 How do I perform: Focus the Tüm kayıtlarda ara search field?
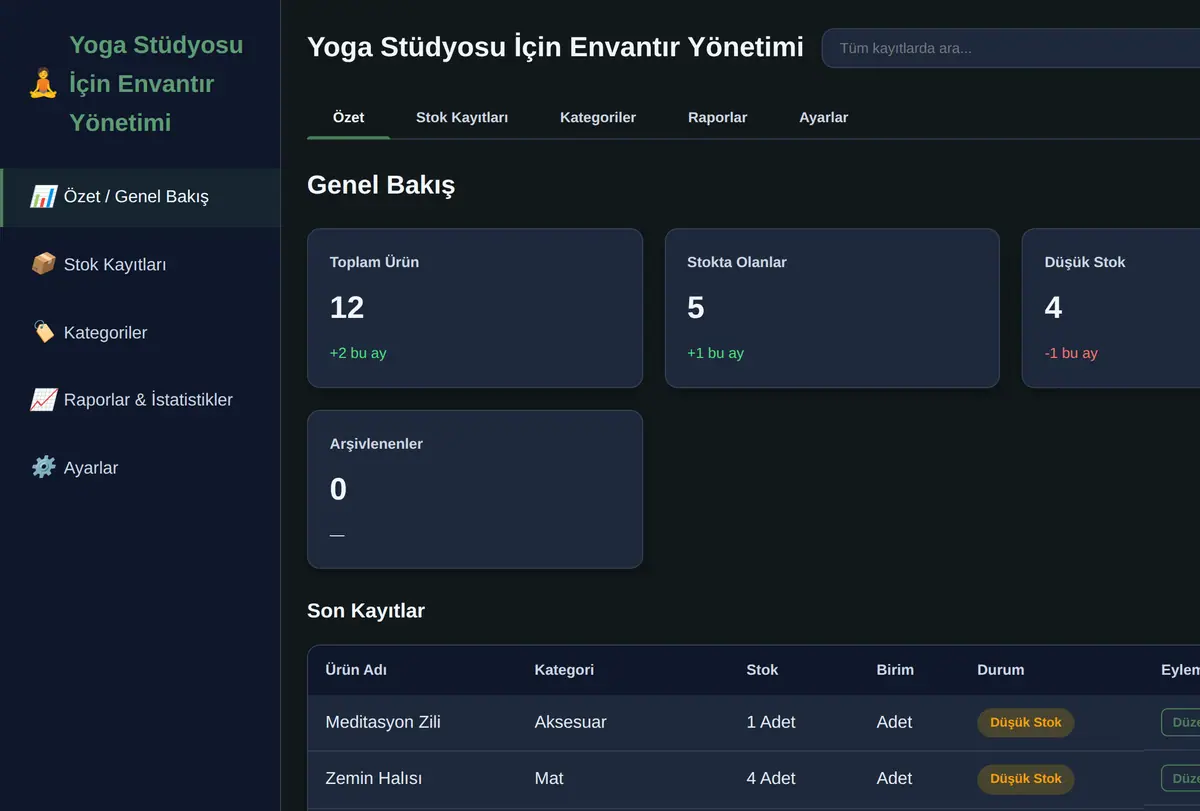coord(1011,48)
